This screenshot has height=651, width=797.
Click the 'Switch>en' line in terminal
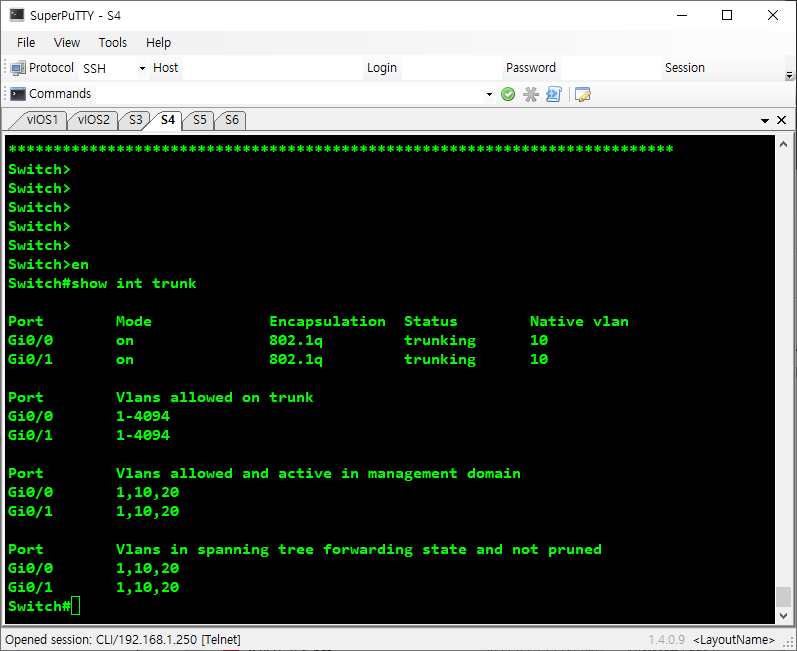[48, 264]
